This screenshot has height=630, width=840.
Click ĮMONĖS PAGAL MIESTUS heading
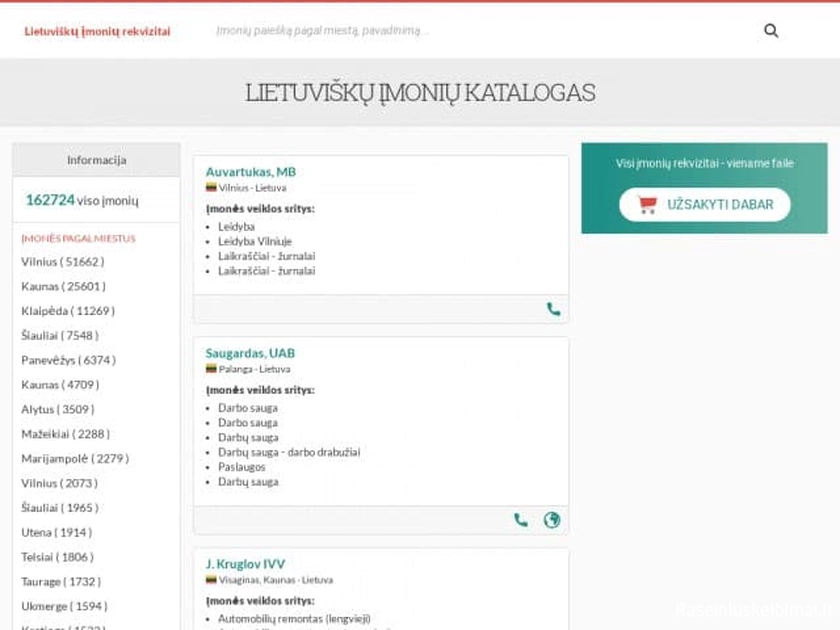tap(78, 238)
